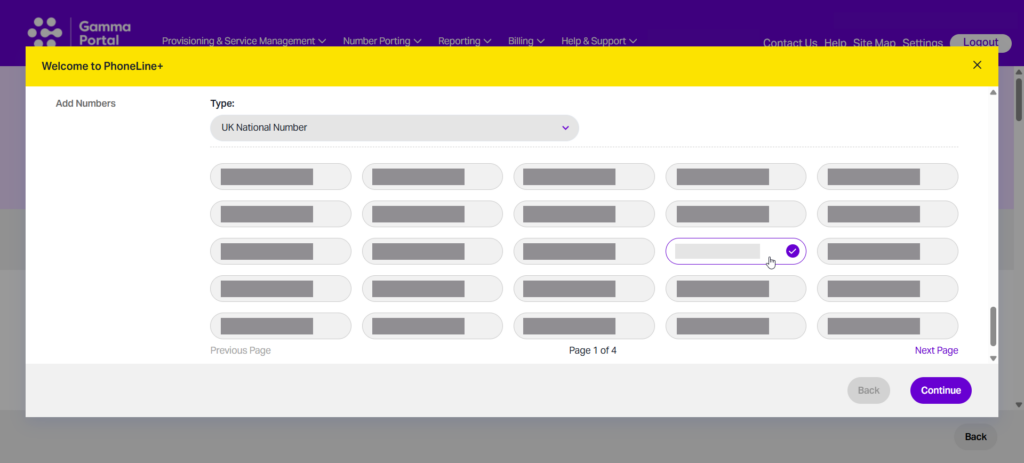
Task: Close the Welcome to PhoneLine+ dialog
Action: coord(977,65)
